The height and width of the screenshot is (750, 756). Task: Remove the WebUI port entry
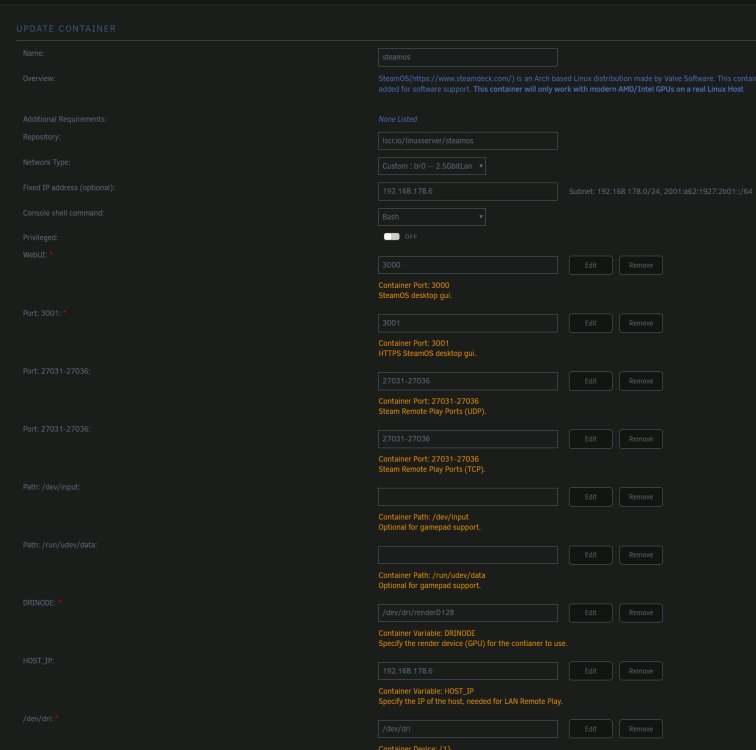click(x=641, y=265)
